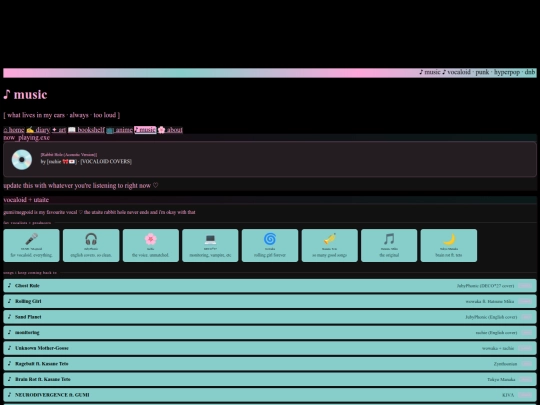Click the tag badge in Sand Planet row
Viewport: 540px width, 405px height.
click(527, 317)
